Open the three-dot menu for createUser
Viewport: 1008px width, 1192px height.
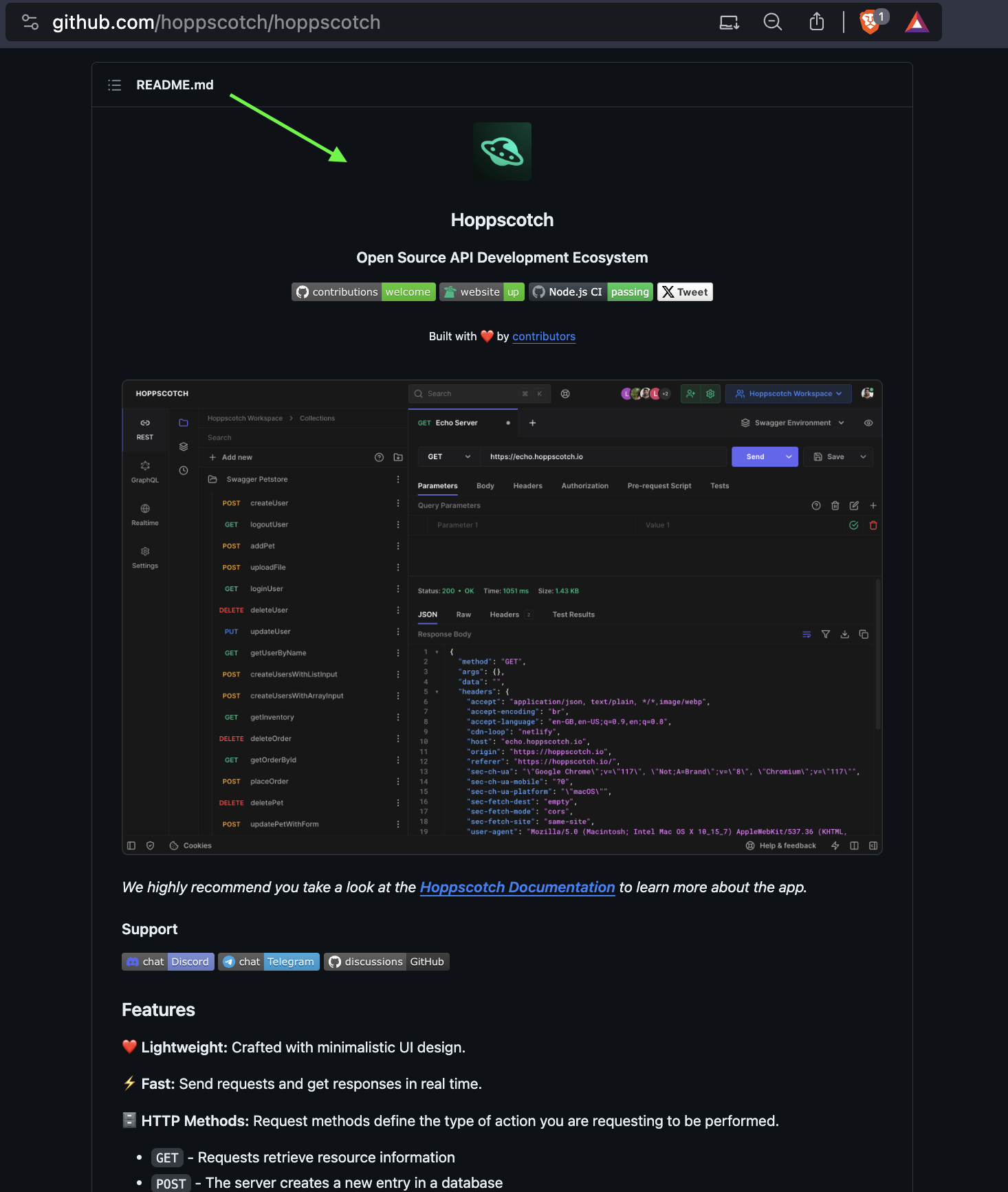[x=398, y=503]
